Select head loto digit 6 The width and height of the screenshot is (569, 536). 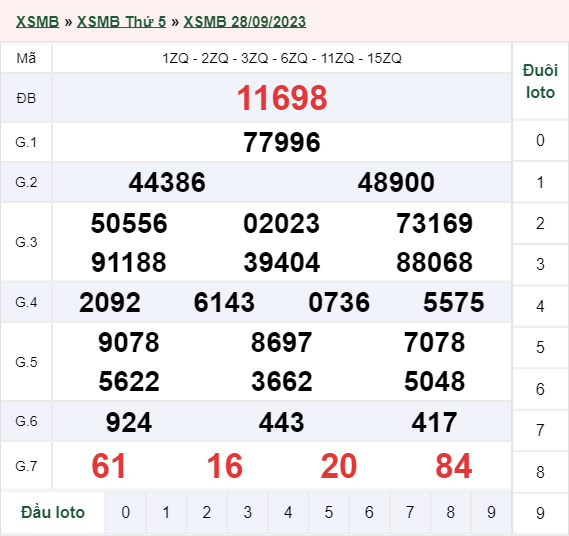point(369,512)
